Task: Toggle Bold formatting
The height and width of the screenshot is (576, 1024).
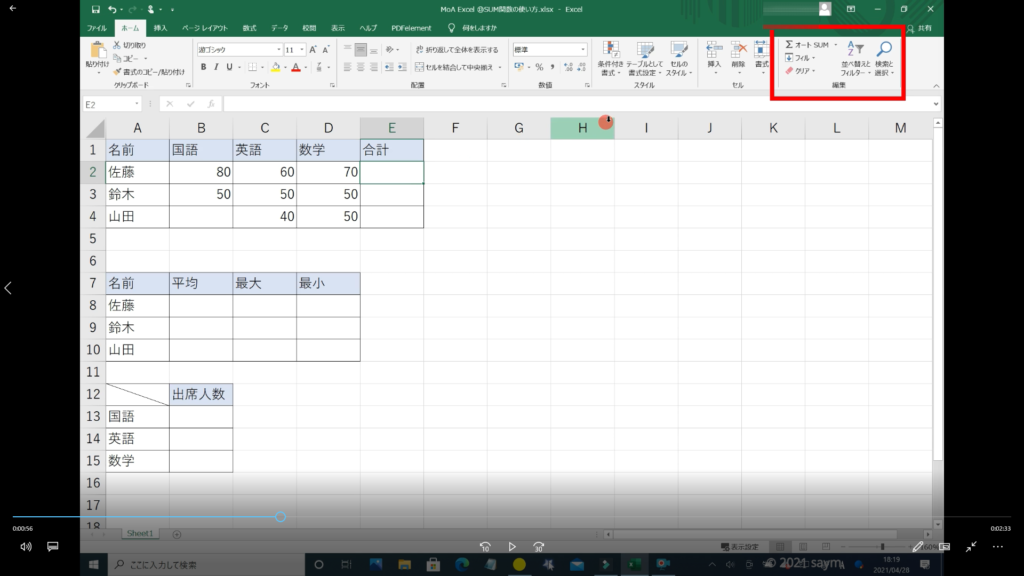Action: (203, 67)
